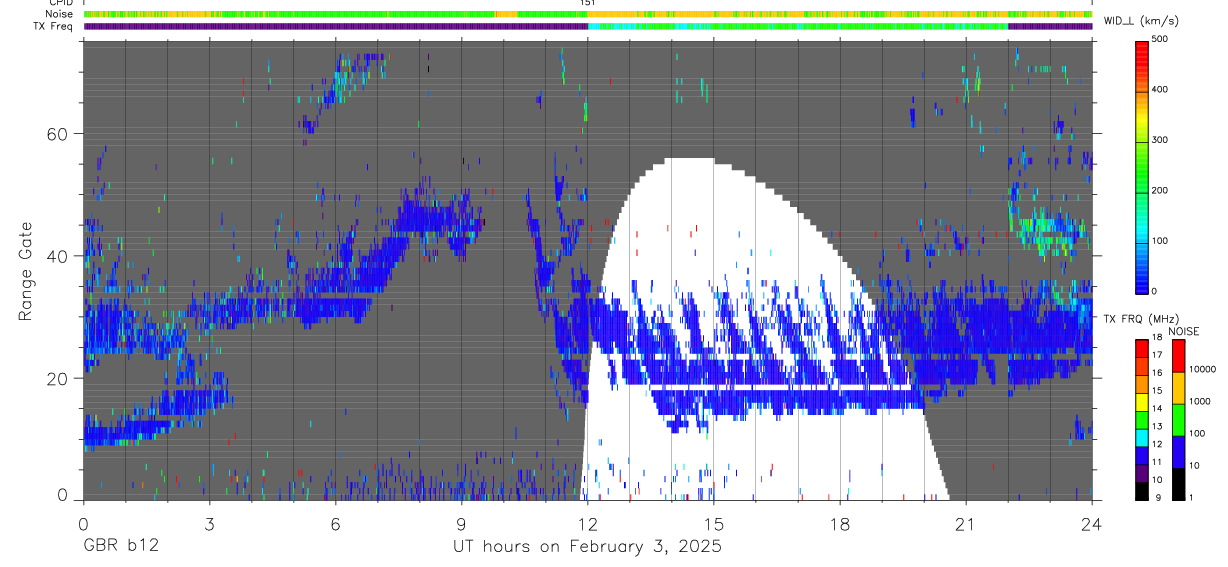1228x567 pixels.
Task: Click x-axis tick label 24
Action: coord(1092,523)
